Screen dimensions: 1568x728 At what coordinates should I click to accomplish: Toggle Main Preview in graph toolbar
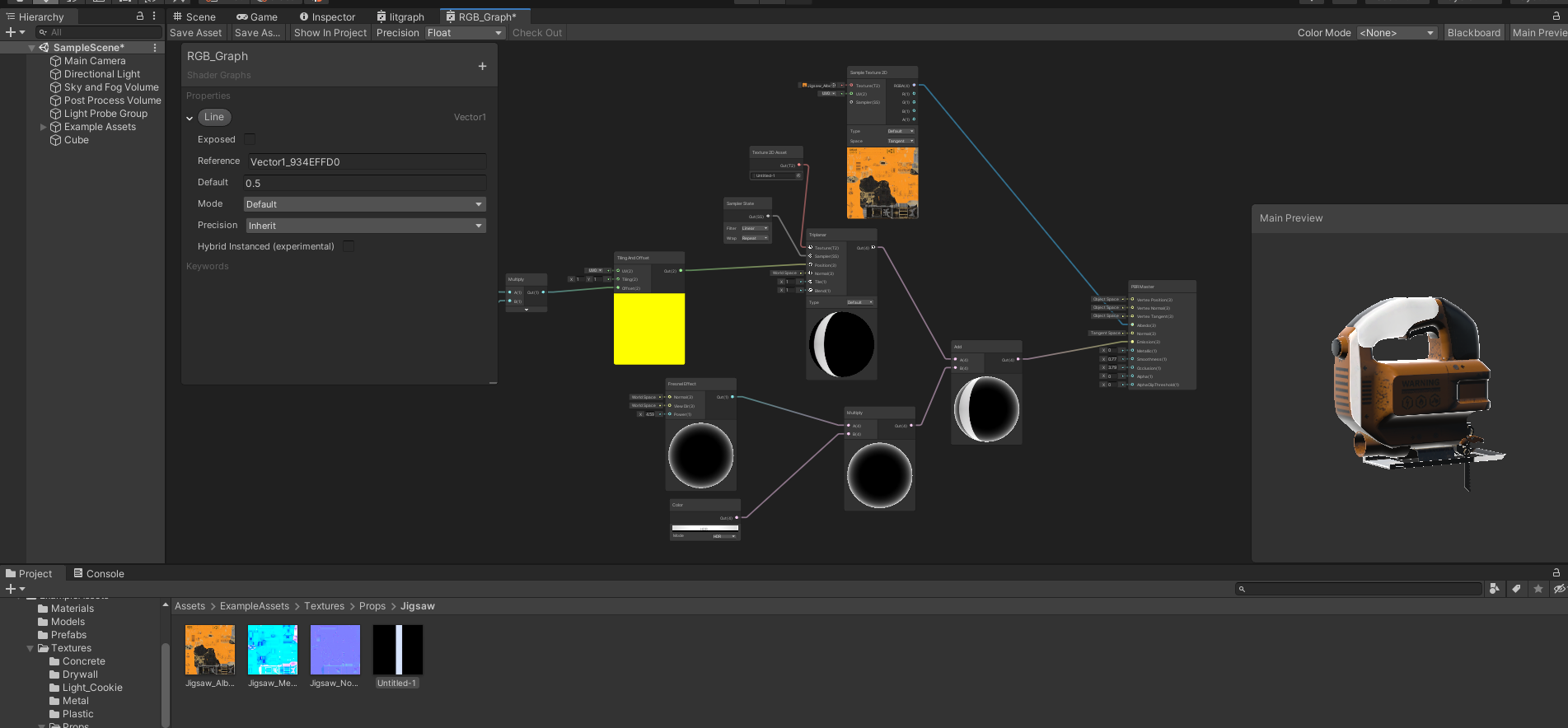coord(1538,33)
